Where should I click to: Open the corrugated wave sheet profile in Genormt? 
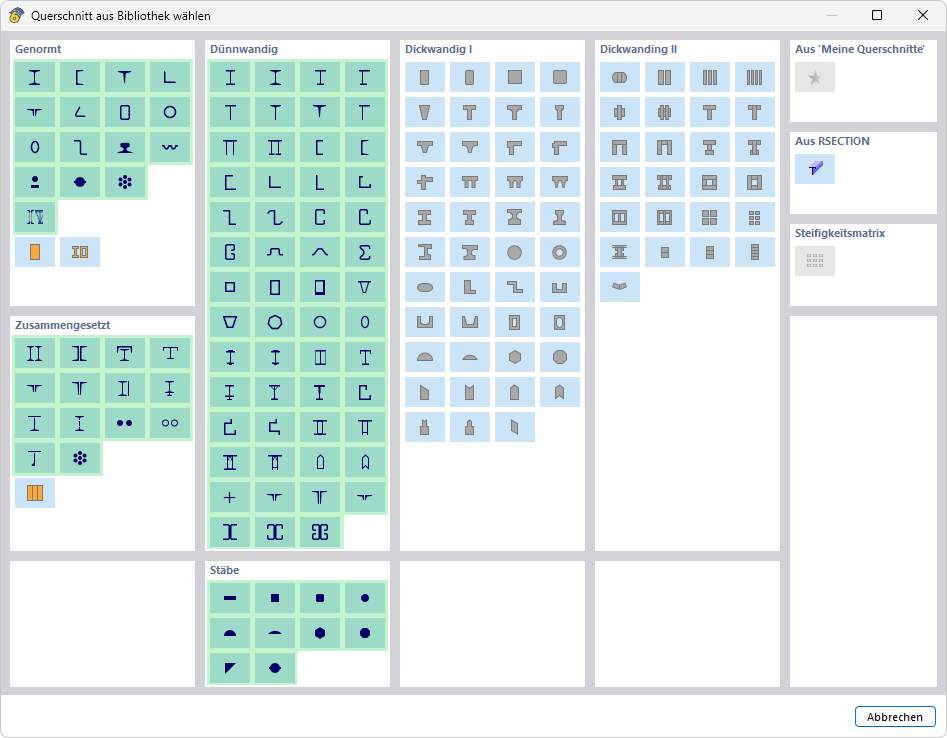click(170, 147)
